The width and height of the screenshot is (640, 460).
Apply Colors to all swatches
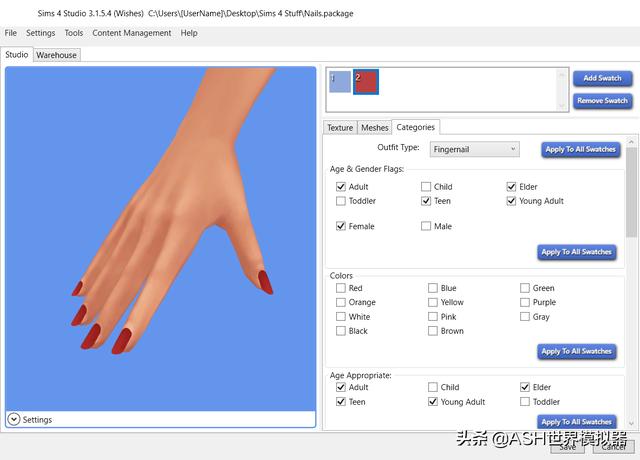coord(576,351)
